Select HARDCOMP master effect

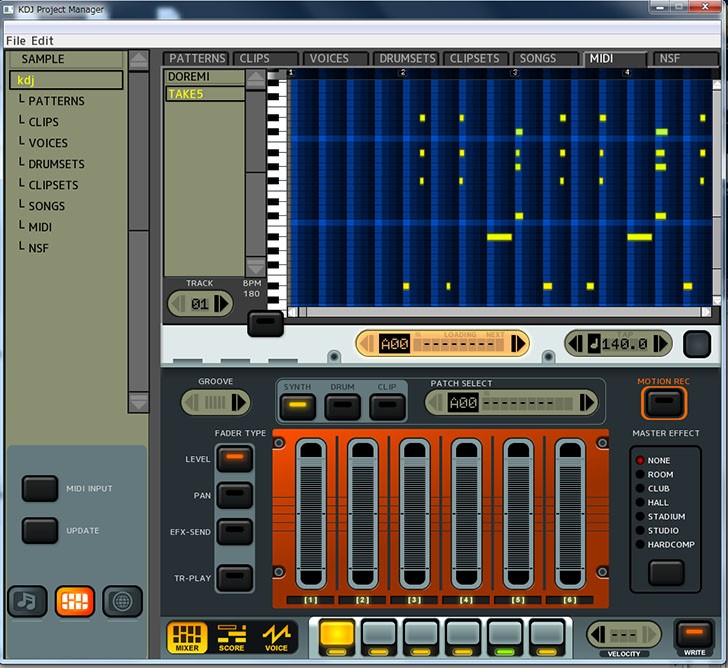665,544
